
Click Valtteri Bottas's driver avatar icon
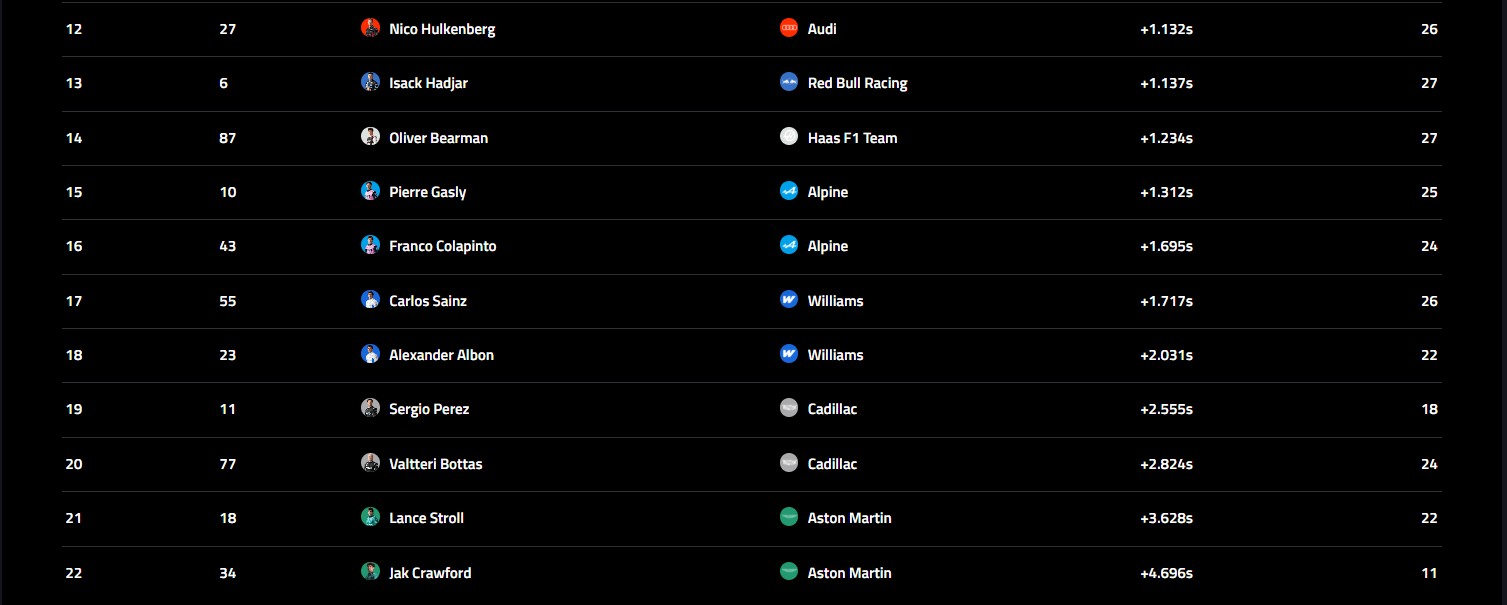(x=370, y=463)
